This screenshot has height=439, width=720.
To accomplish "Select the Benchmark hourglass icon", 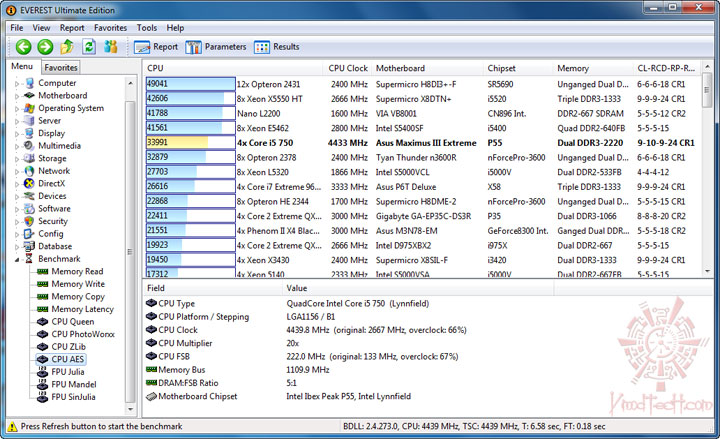I will (29, 259).
